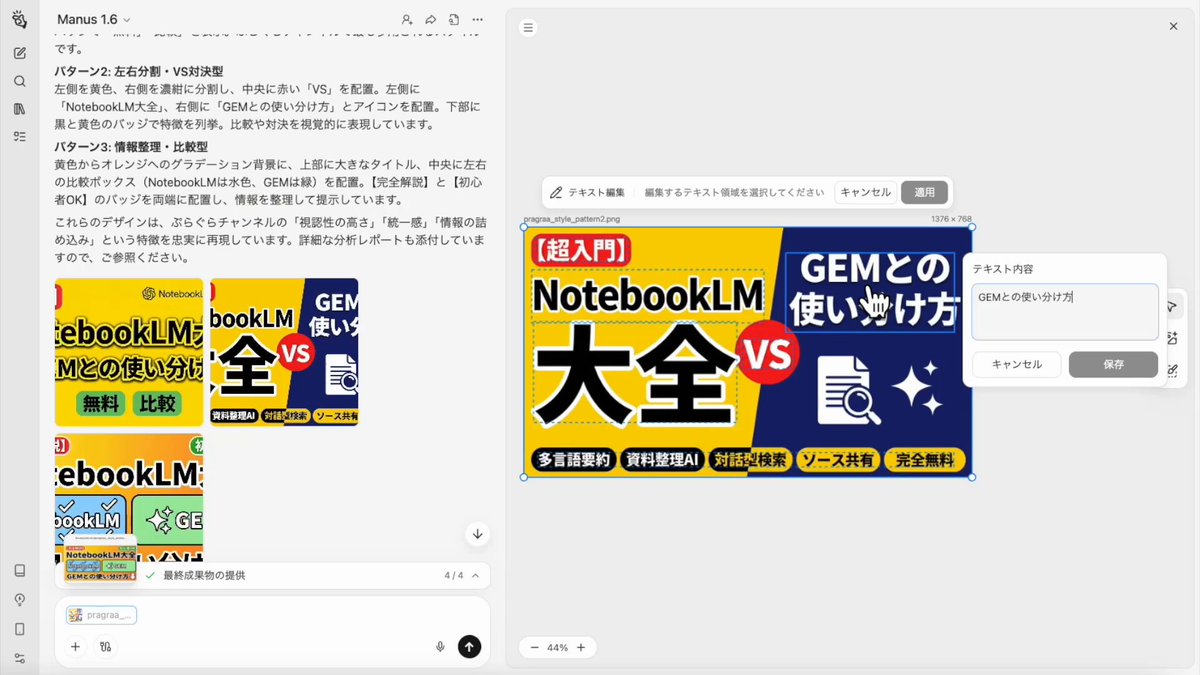Click the pragraa_style_pattern2.png filename label
This screenshot has height=675, width=1200.
pos(571,218)
